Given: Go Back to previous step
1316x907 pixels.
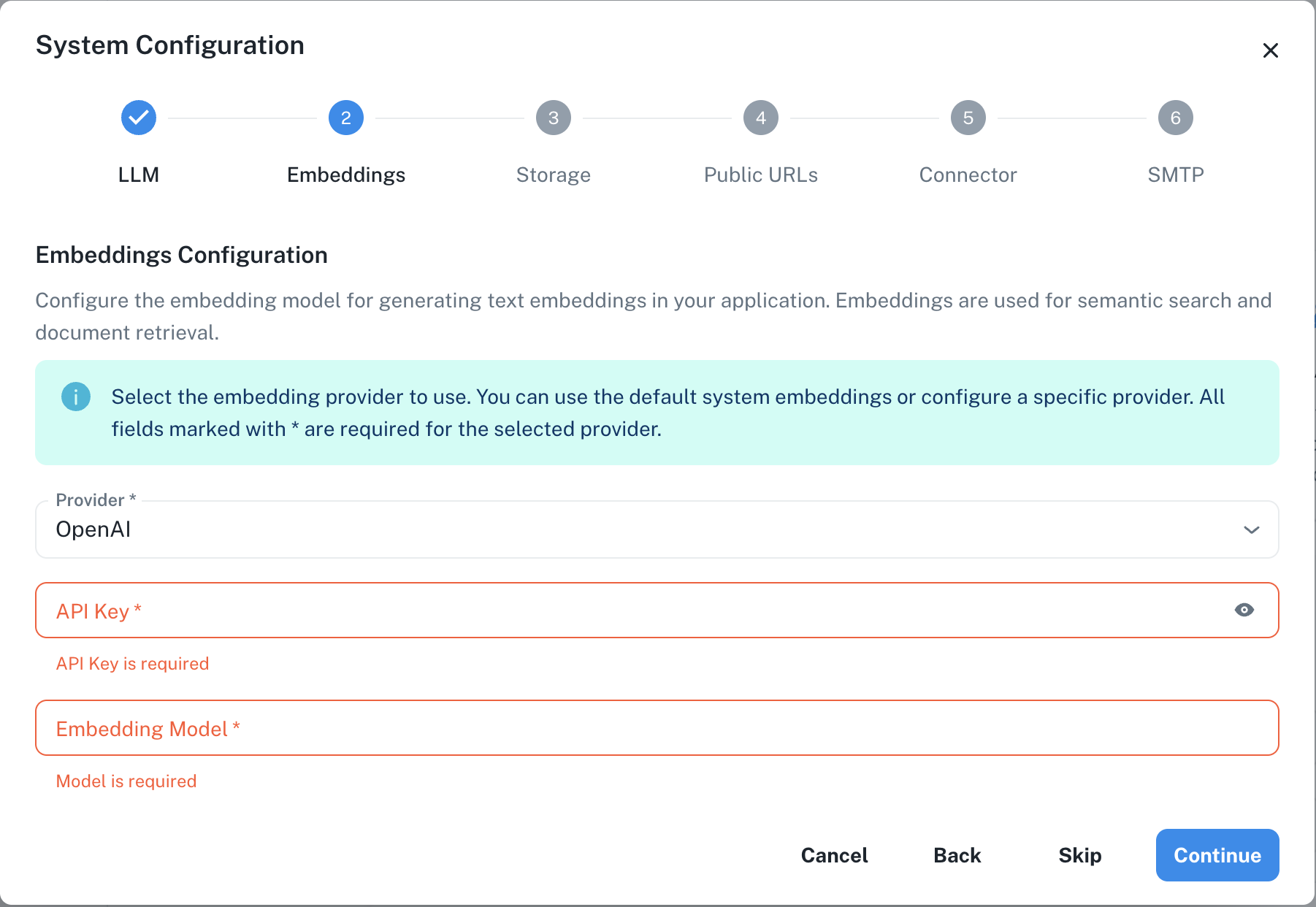Looking at the screenshot, I should (x=957, y=855).
